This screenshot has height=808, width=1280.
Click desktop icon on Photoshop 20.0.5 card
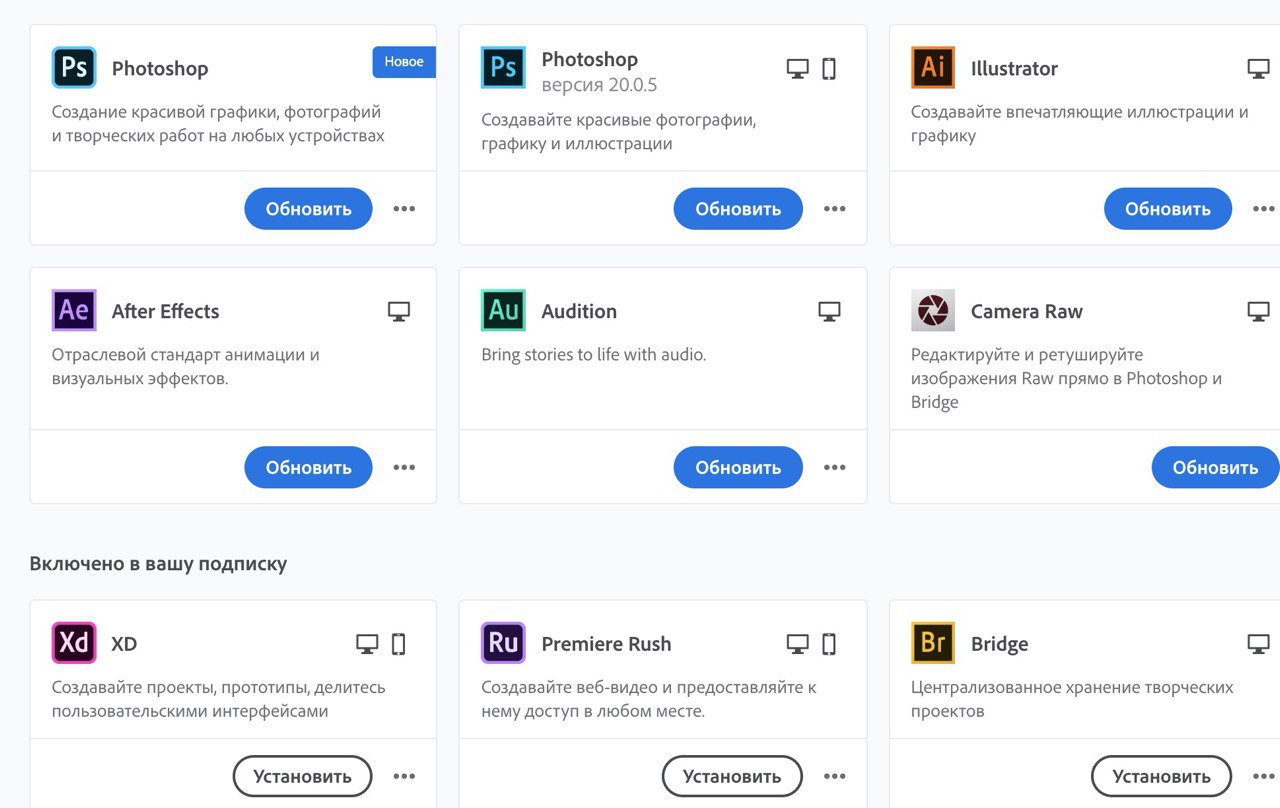[797, 69]
